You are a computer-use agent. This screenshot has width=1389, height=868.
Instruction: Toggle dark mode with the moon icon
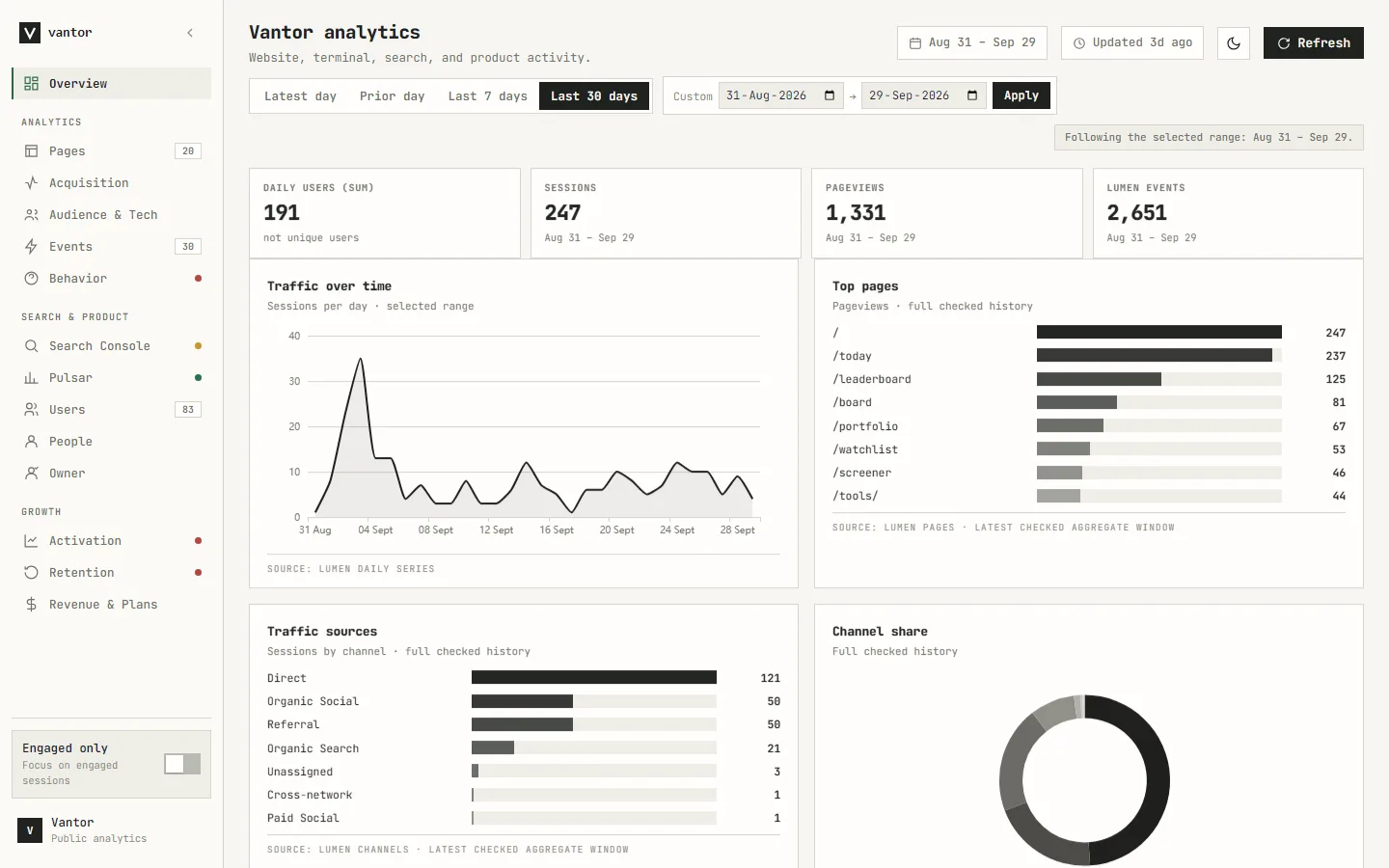point(1234,43)
